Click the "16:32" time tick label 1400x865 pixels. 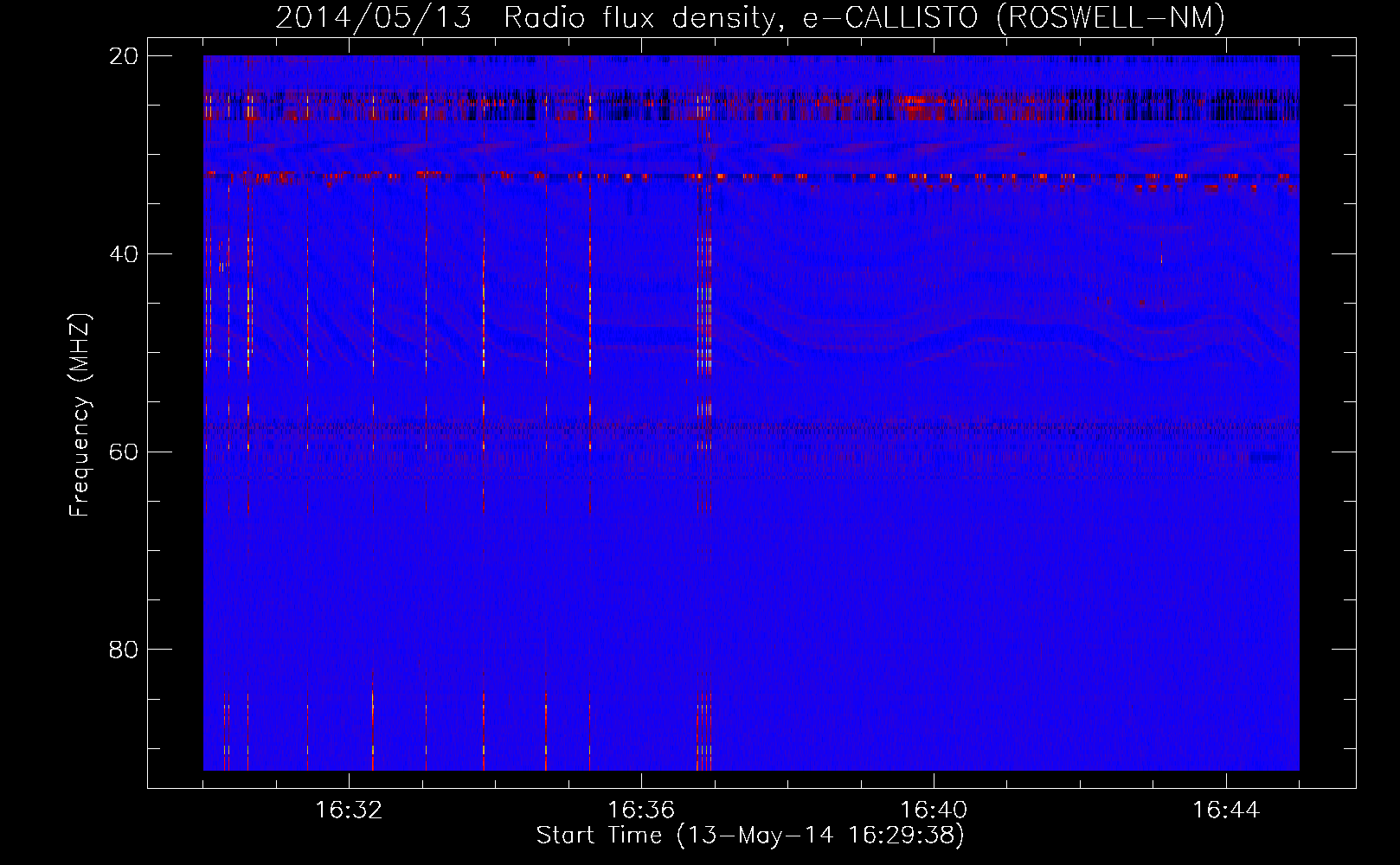[349, 811]
